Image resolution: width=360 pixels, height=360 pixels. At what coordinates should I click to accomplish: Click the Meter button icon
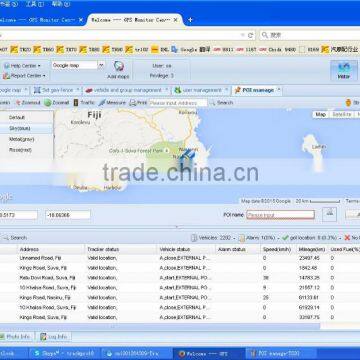[344, 71]
